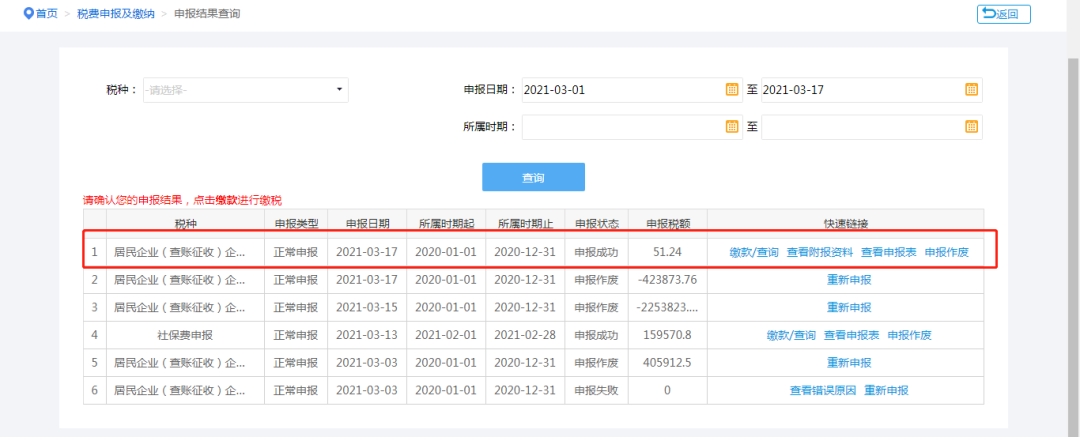
Task: Click the 申报成功 status in row 1
Action: point(596,252)
